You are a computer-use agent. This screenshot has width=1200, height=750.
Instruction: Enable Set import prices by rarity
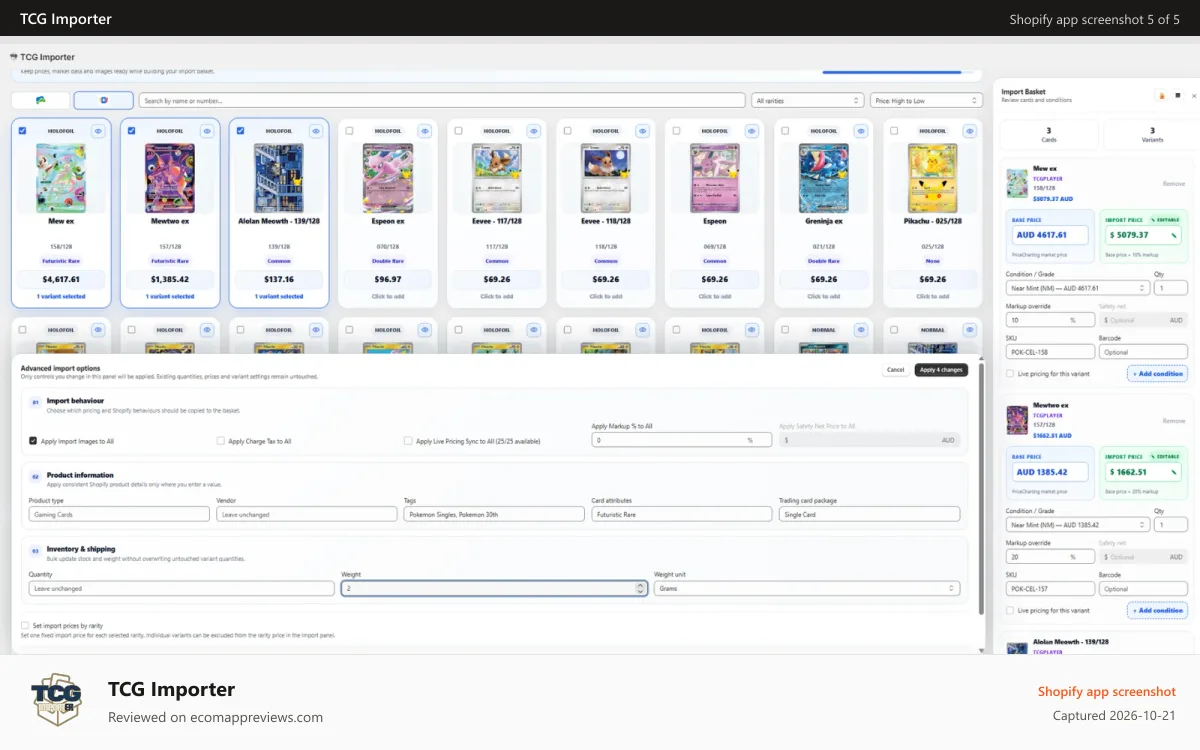25,625
